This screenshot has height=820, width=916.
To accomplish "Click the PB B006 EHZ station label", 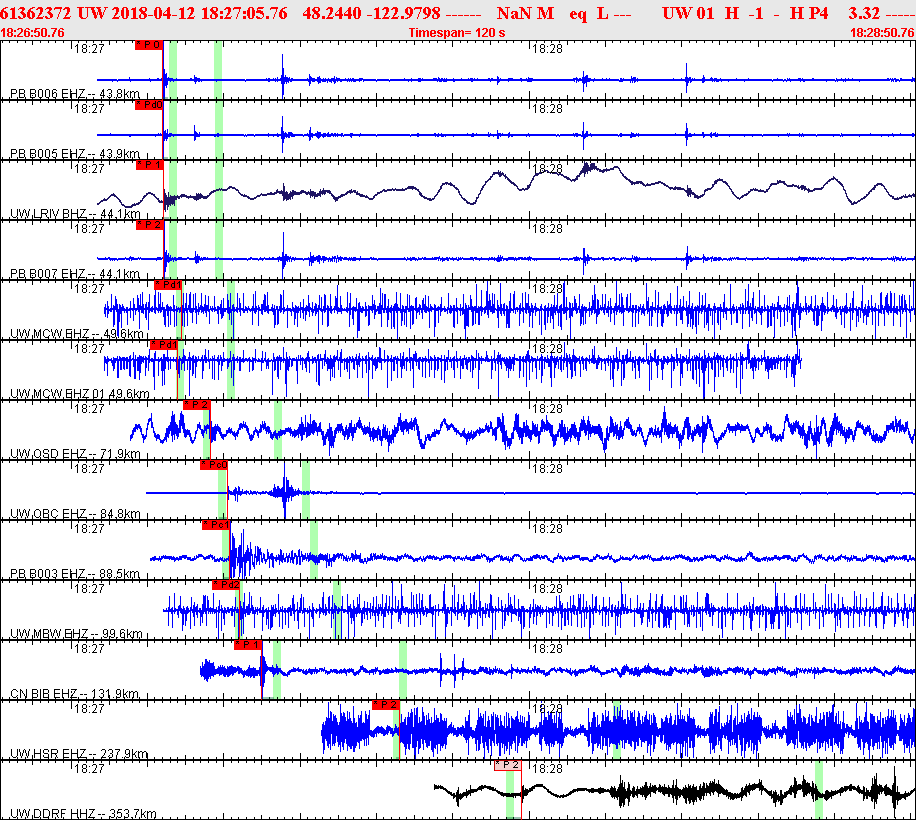I will (75, 93).
